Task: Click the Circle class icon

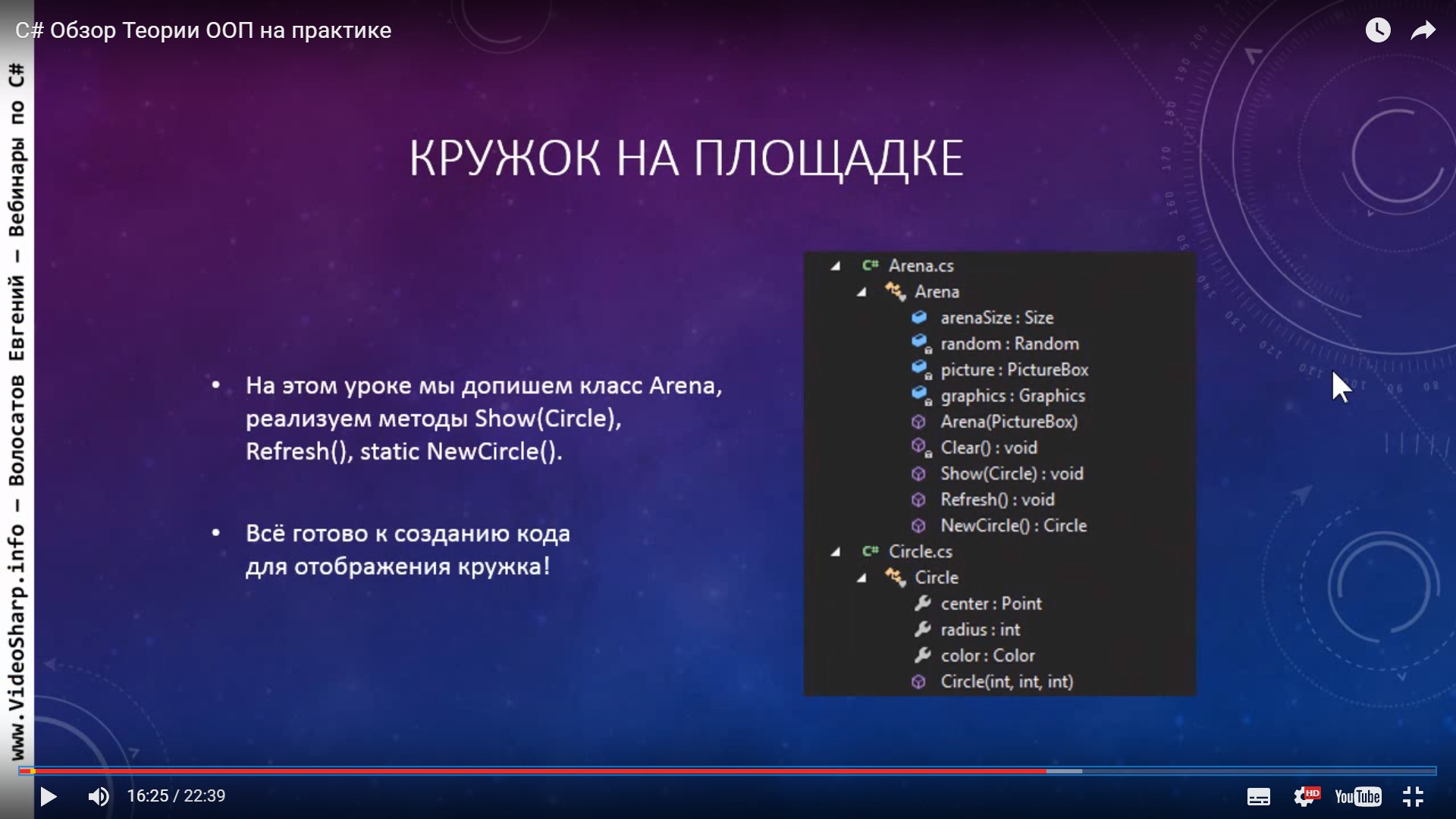Action: (896, 577)
